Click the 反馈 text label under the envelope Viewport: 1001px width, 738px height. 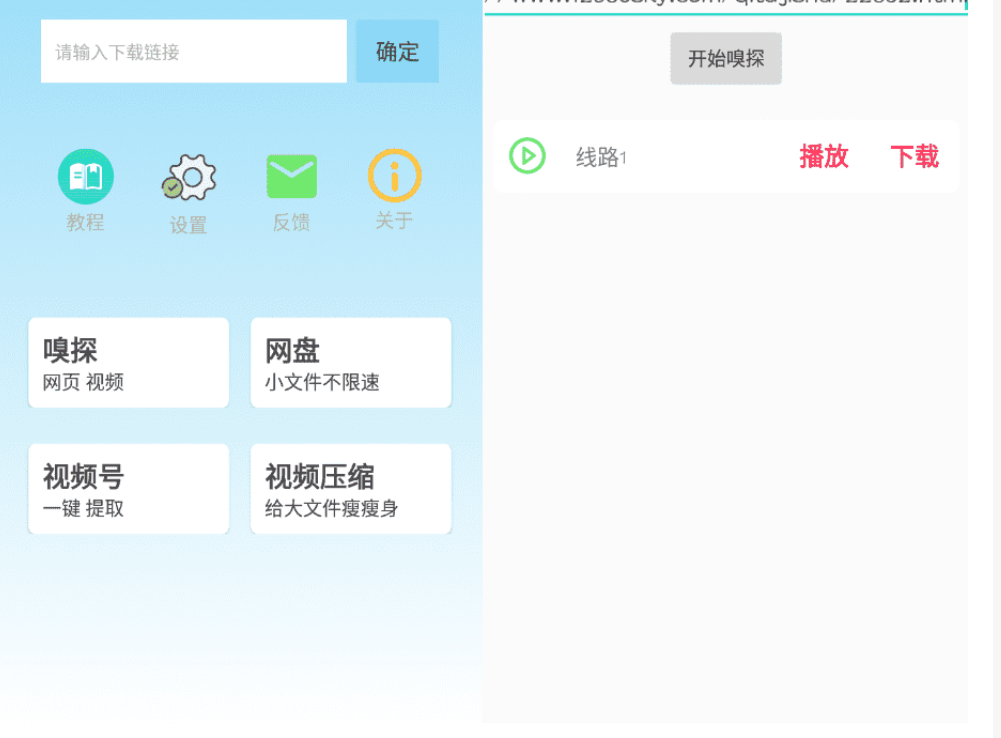pyautogui.click(x=291, y=222)
